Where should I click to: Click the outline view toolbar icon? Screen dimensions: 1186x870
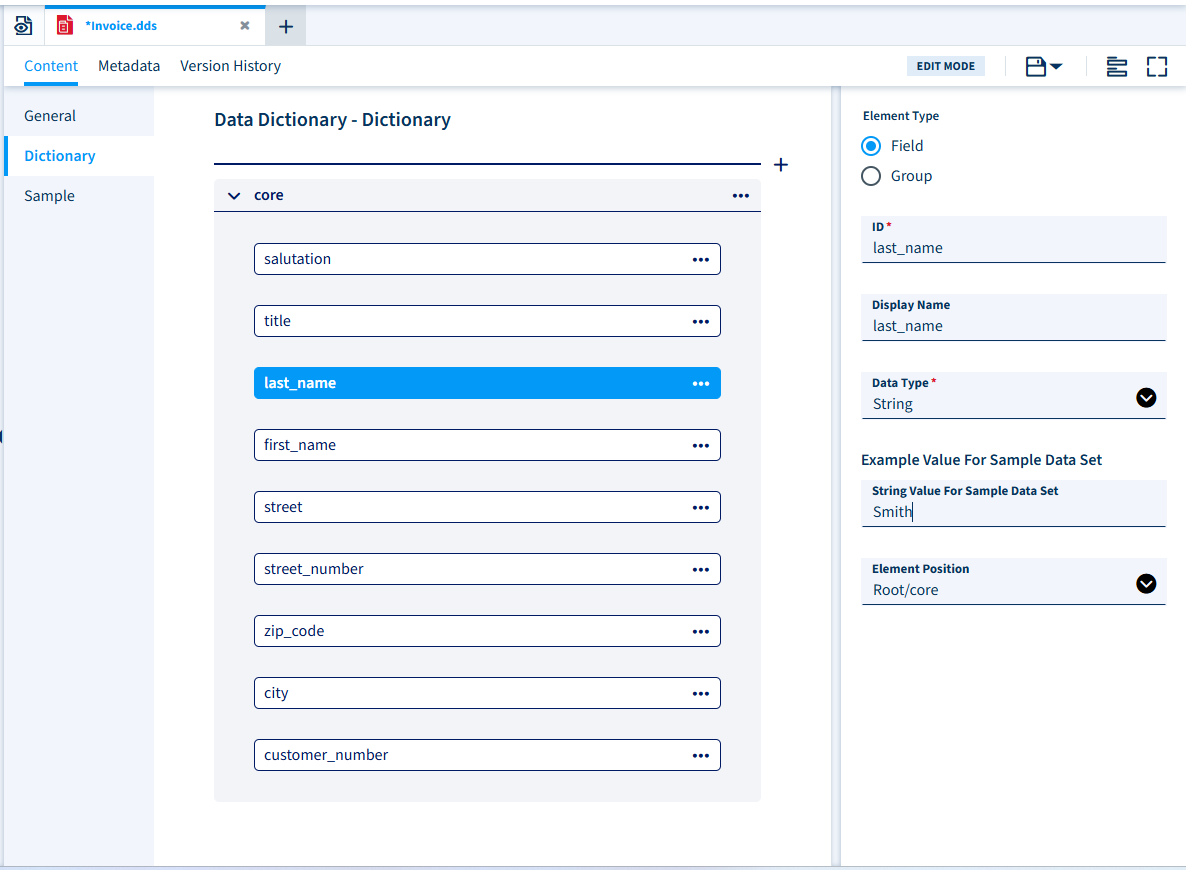point(1116,67)
